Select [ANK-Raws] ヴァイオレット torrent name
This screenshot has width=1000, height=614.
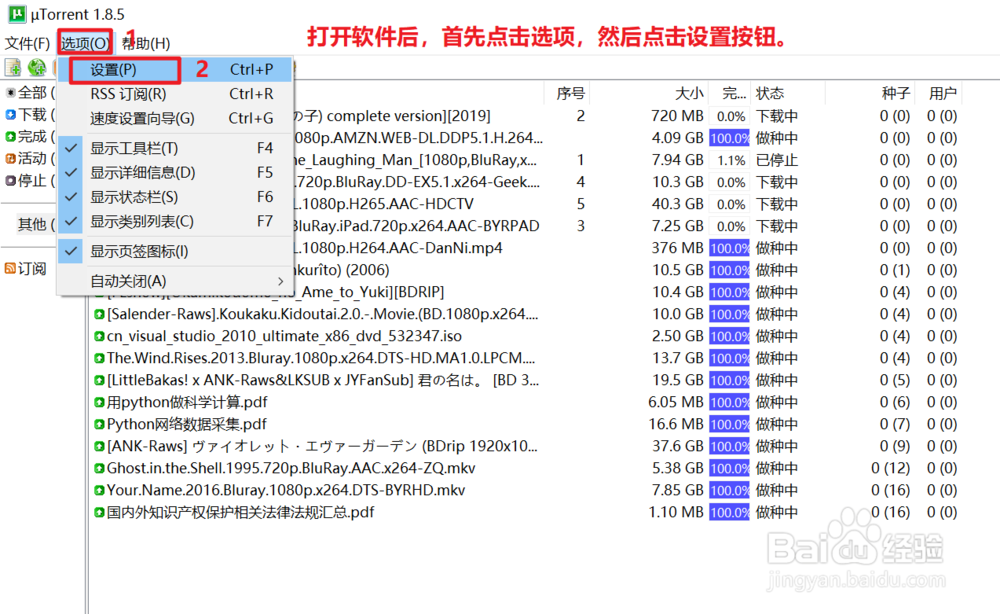click(x=322, y=446)
